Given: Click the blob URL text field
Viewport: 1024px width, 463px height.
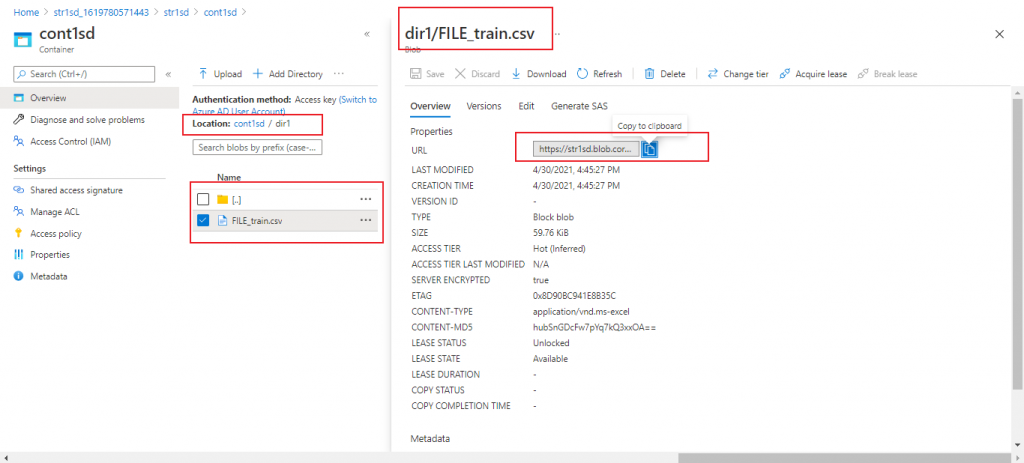Looking at the screenshot, I should point(586,150).
